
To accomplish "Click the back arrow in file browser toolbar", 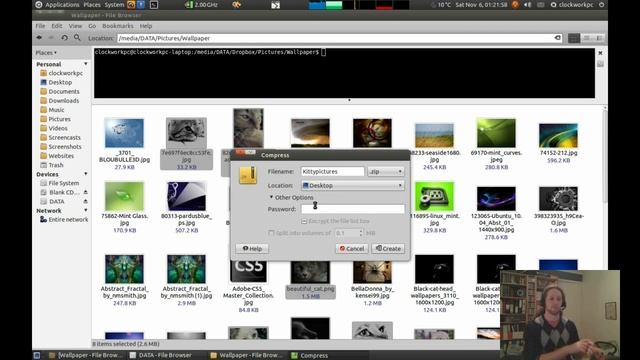I will [x=39, y=38].
